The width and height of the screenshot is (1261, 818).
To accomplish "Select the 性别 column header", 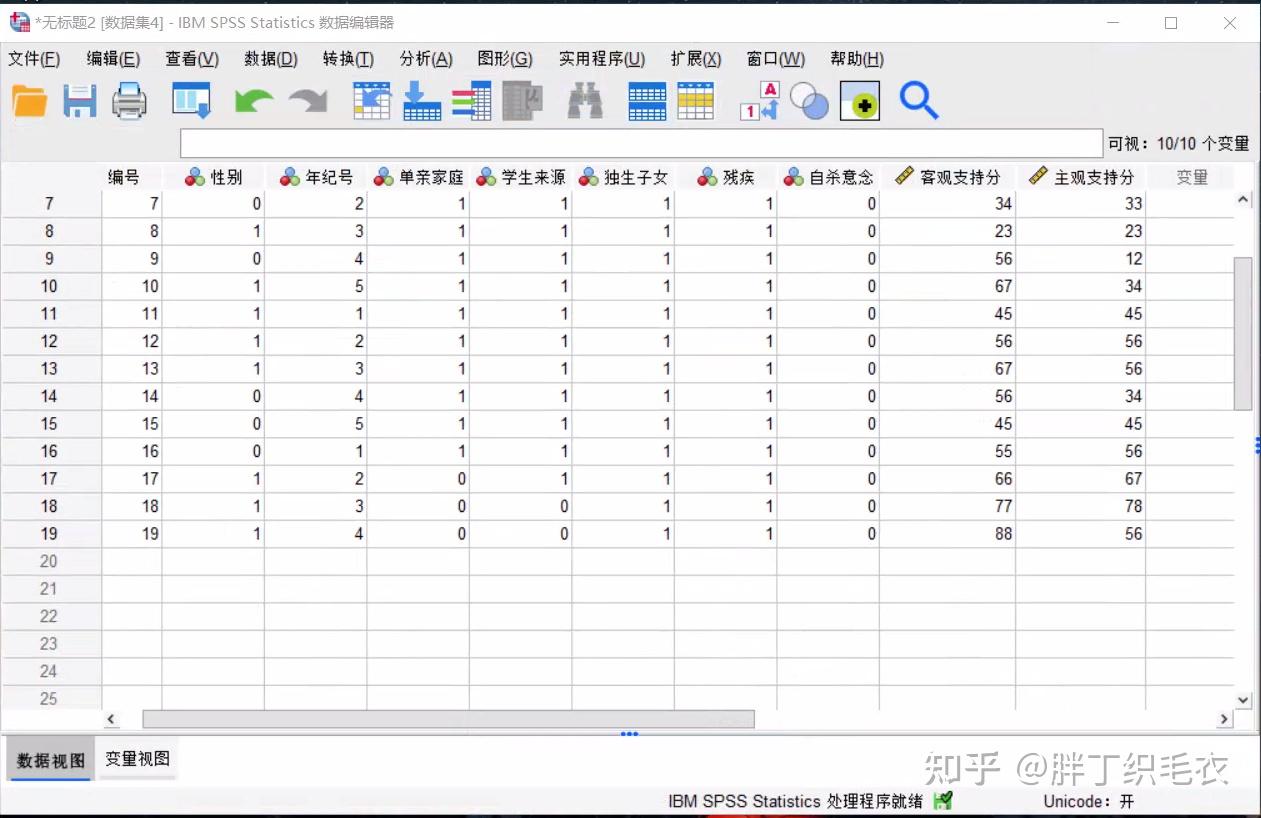I will click(213, 177).
